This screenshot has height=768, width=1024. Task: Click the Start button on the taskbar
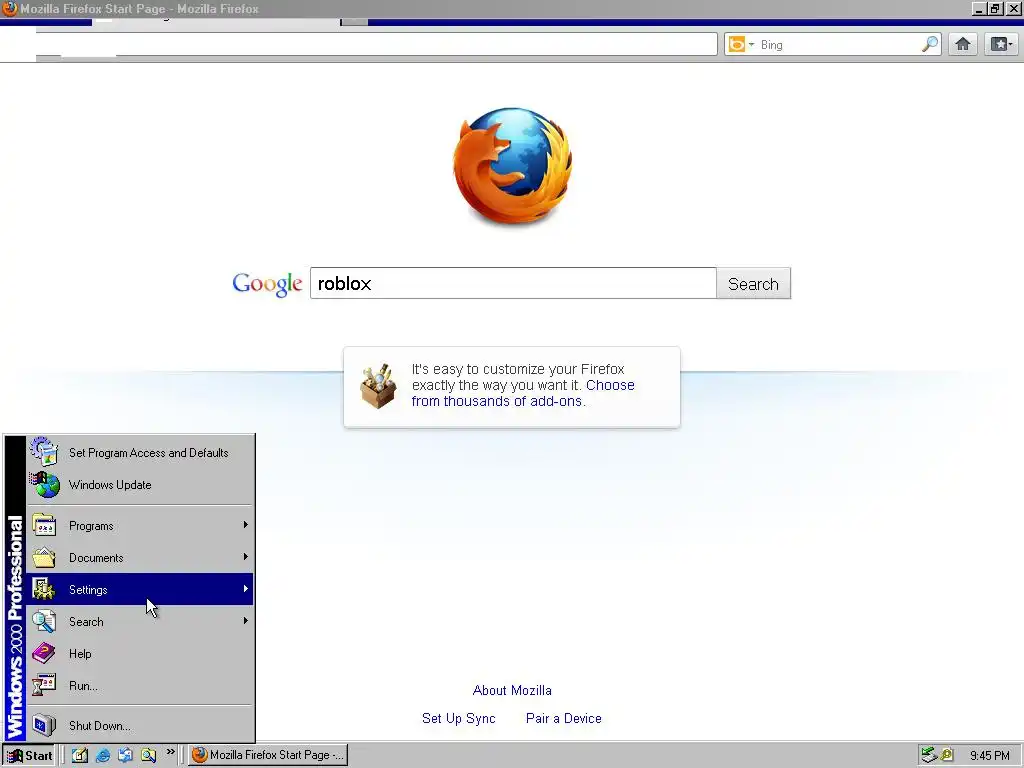tap(29, 756)
